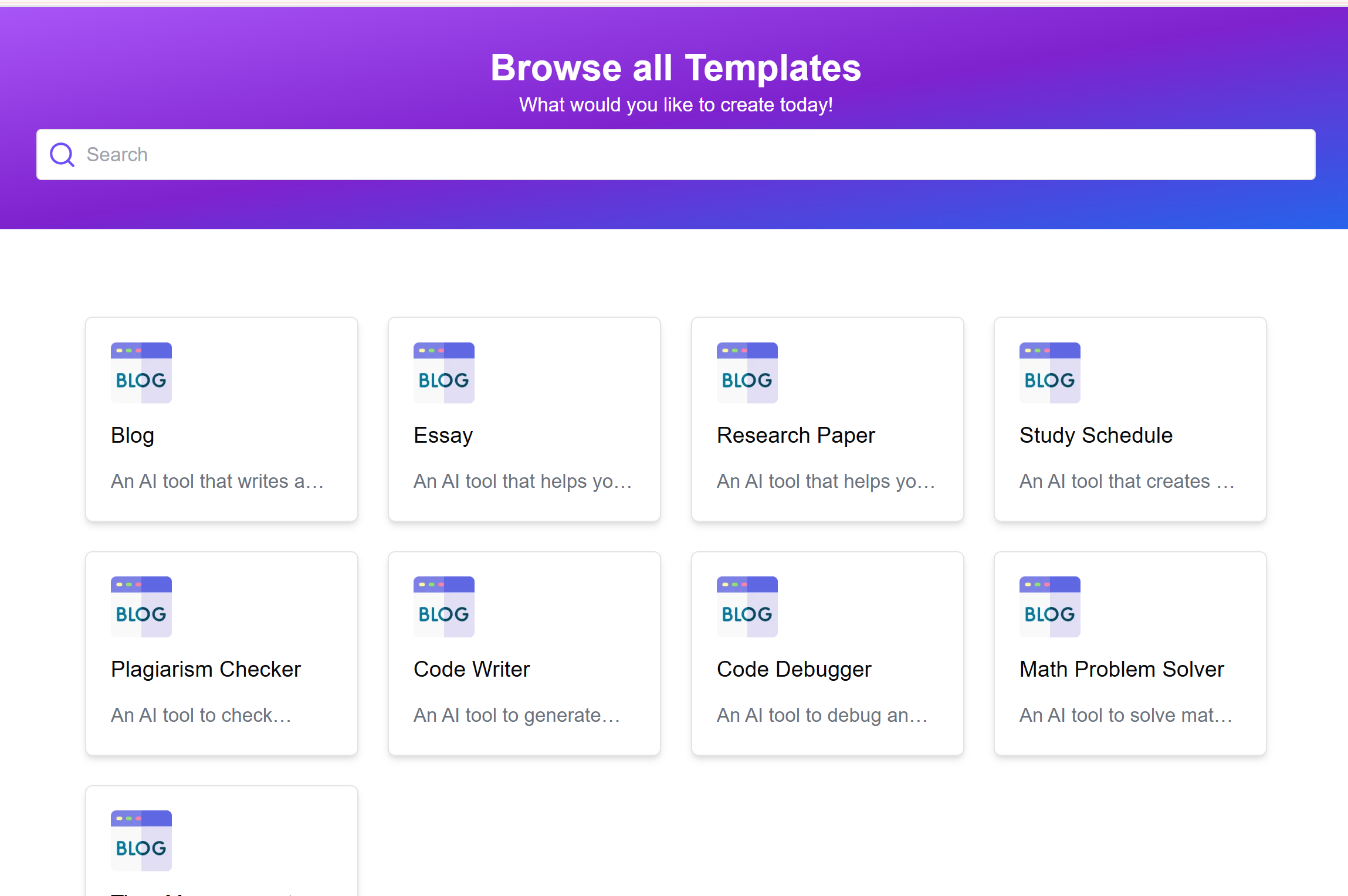The height and width of the screenshot is (896, 1348).
Task: Click the Code Debugger card's icon
Action: pyautogui.click(x=747, y=607)
